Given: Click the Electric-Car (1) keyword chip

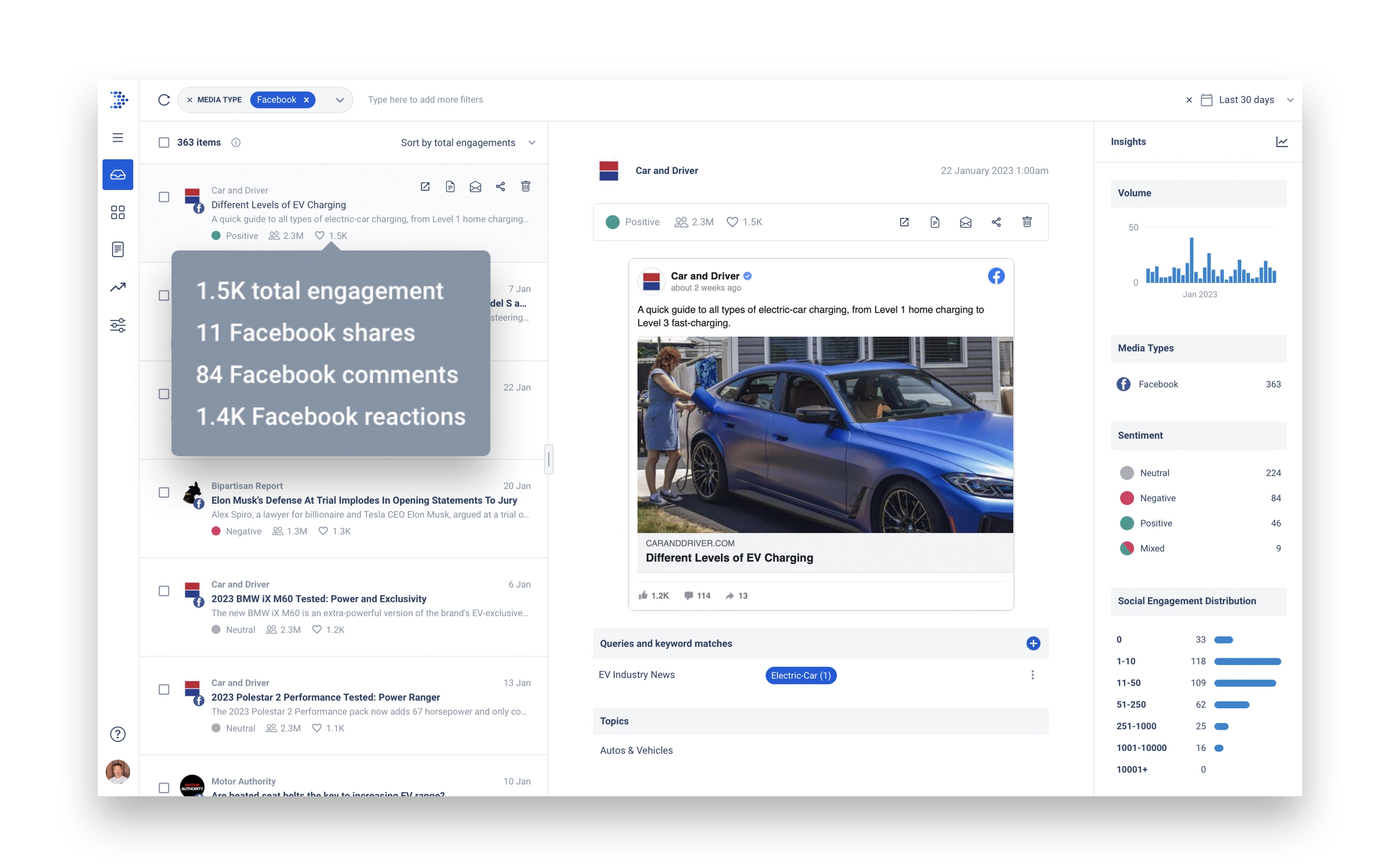Looking at the screenshot, I should (801, 676).
